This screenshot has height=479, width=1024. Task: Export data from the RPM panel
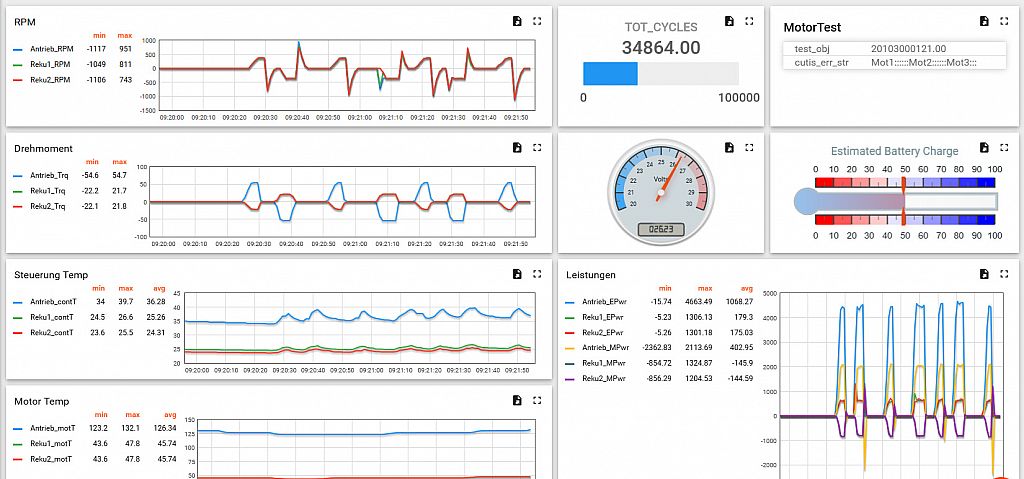coord(517,21)
